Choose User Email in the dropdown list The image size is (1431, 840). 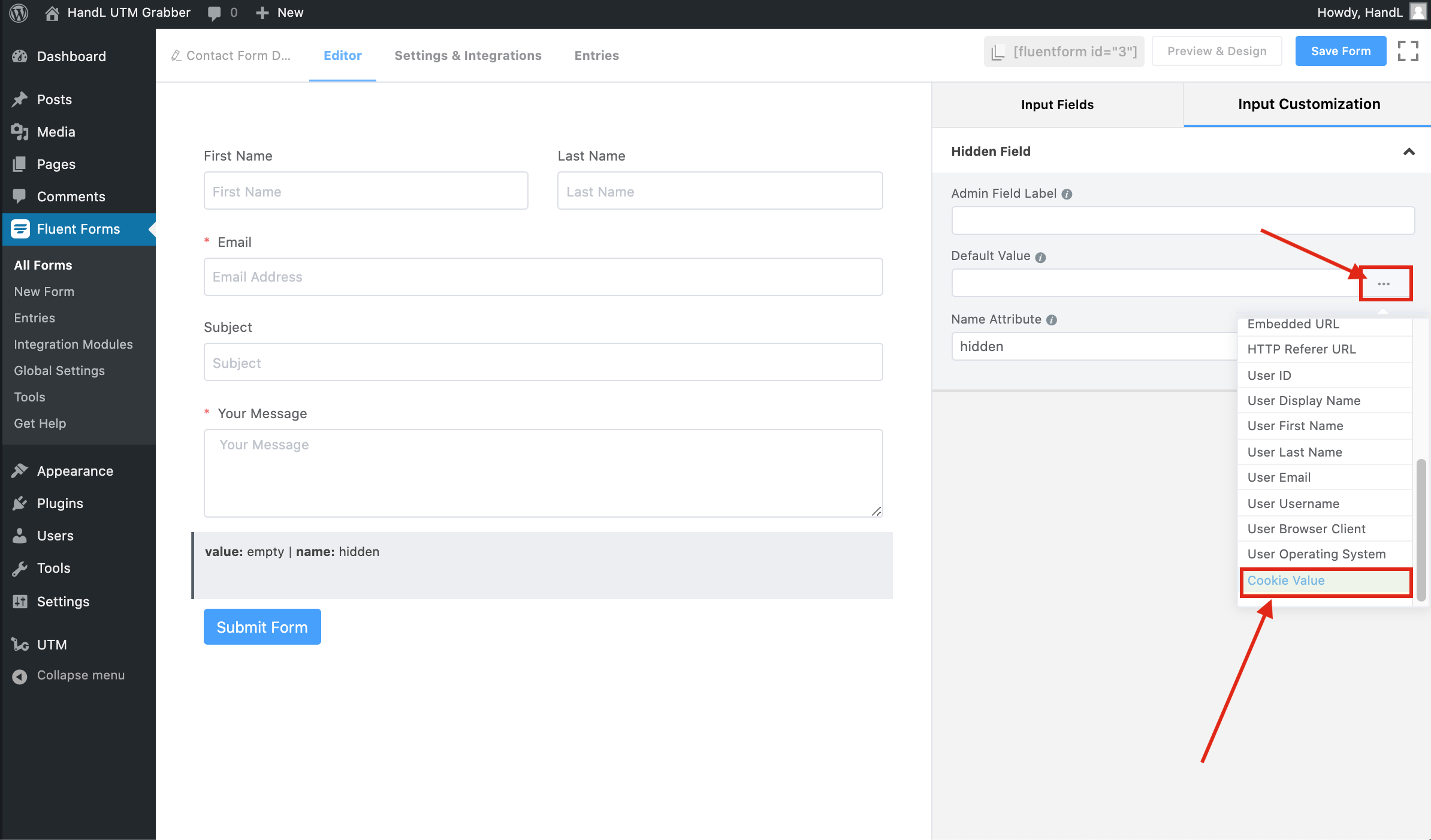coord(1279,478)
